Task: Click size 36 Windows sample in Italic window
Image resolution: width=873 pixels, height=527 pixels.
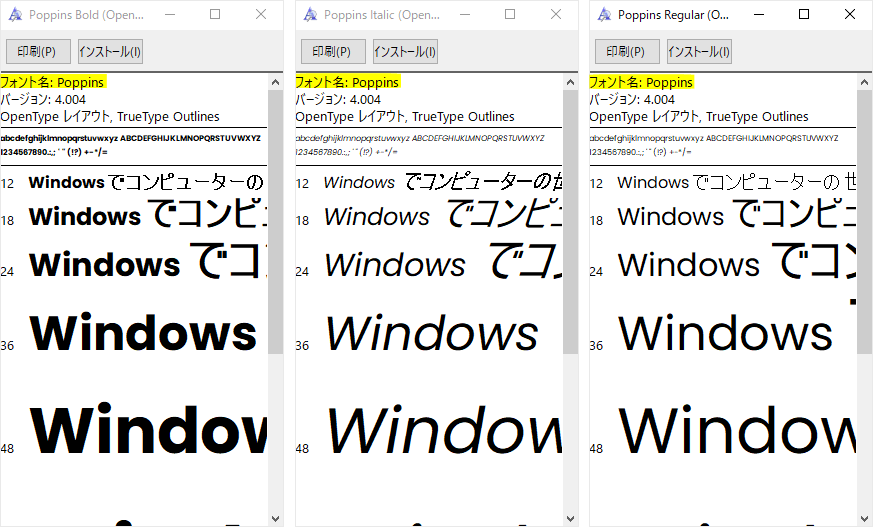Action: click(432, 333)
